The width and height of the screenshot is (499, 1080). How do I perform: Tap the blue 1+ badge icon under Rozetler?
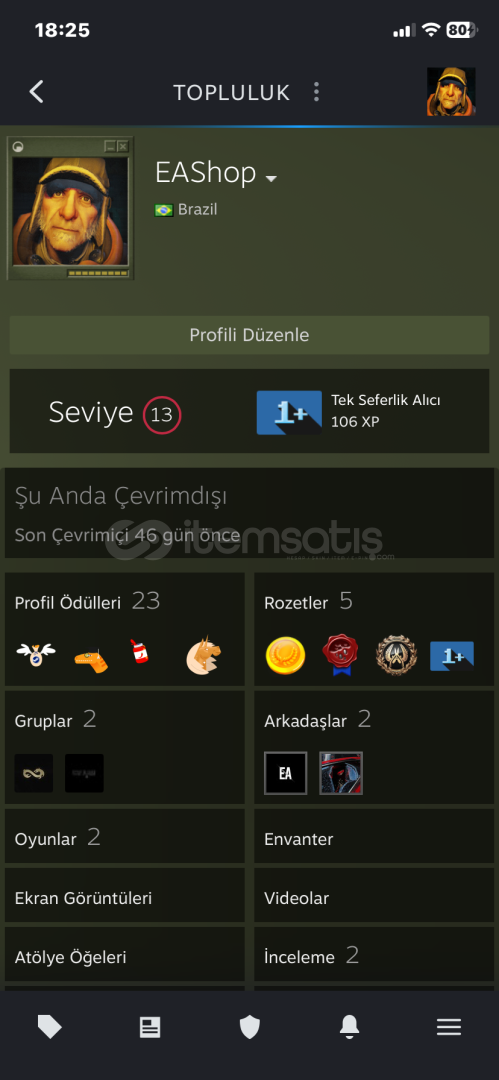452,656
